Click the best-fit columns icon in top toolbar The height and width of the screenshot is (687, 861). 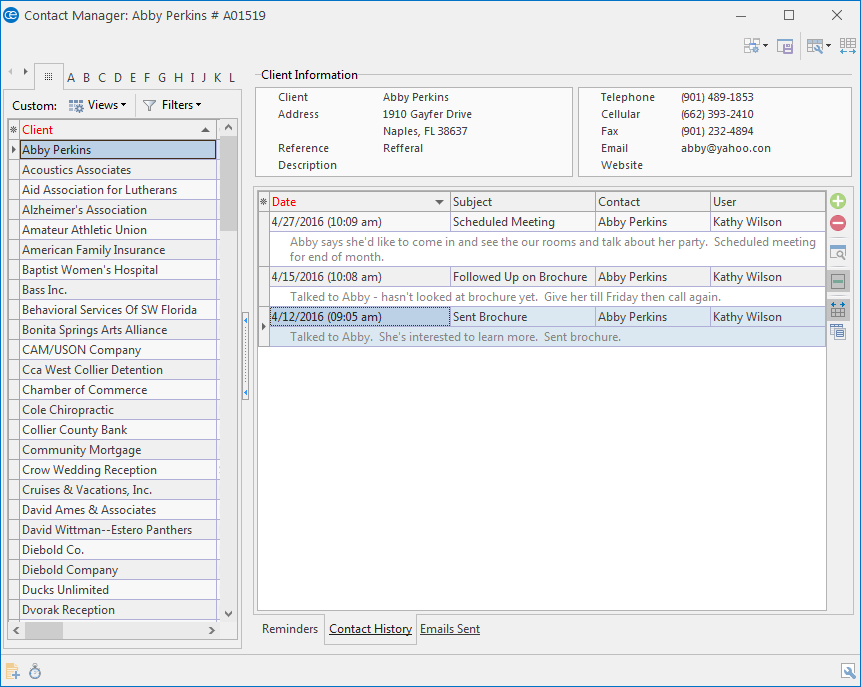click(847, 46)
